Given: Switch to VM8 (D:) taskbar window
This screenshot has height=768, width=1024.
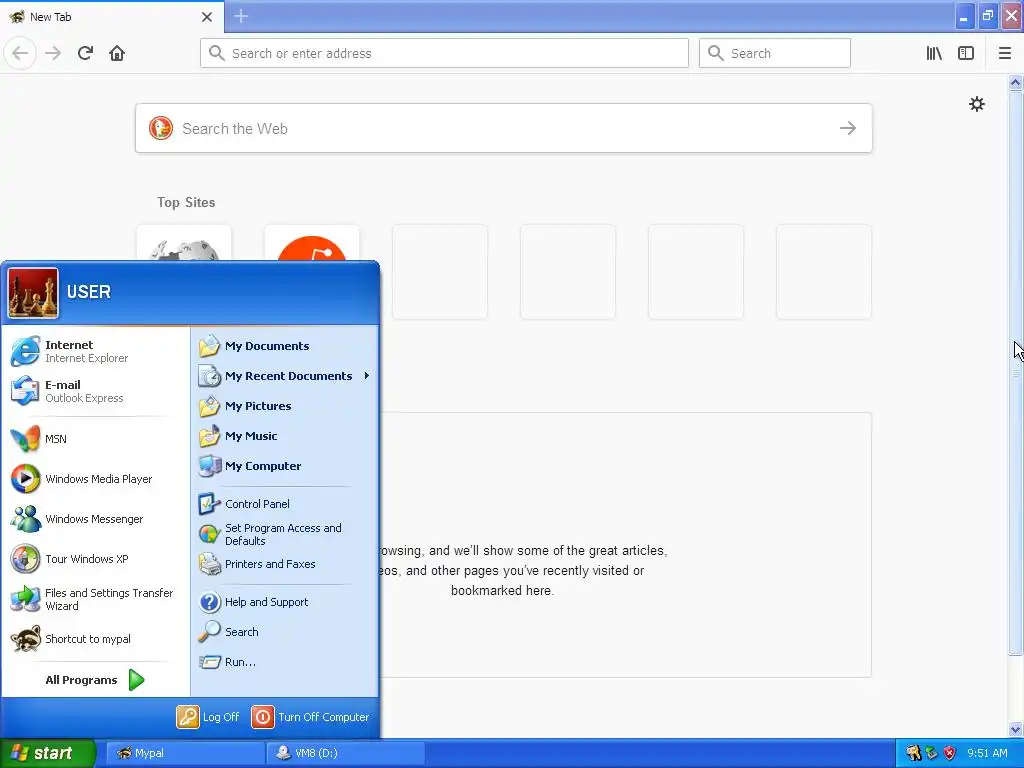Looking at the screenshot, I should 345,753.
